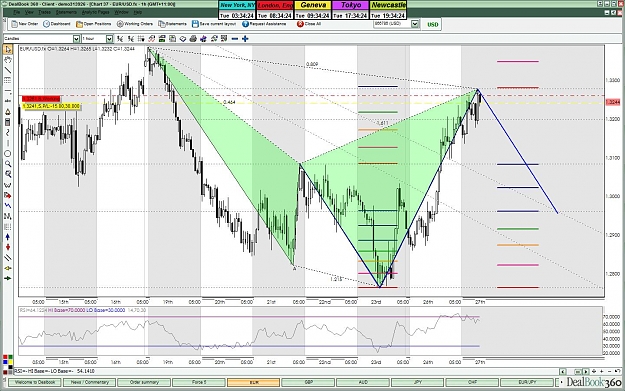Choose the ellipse drawing tool
Image resolution: width=625 pixels, height=391 pixels.
point(8,153)
